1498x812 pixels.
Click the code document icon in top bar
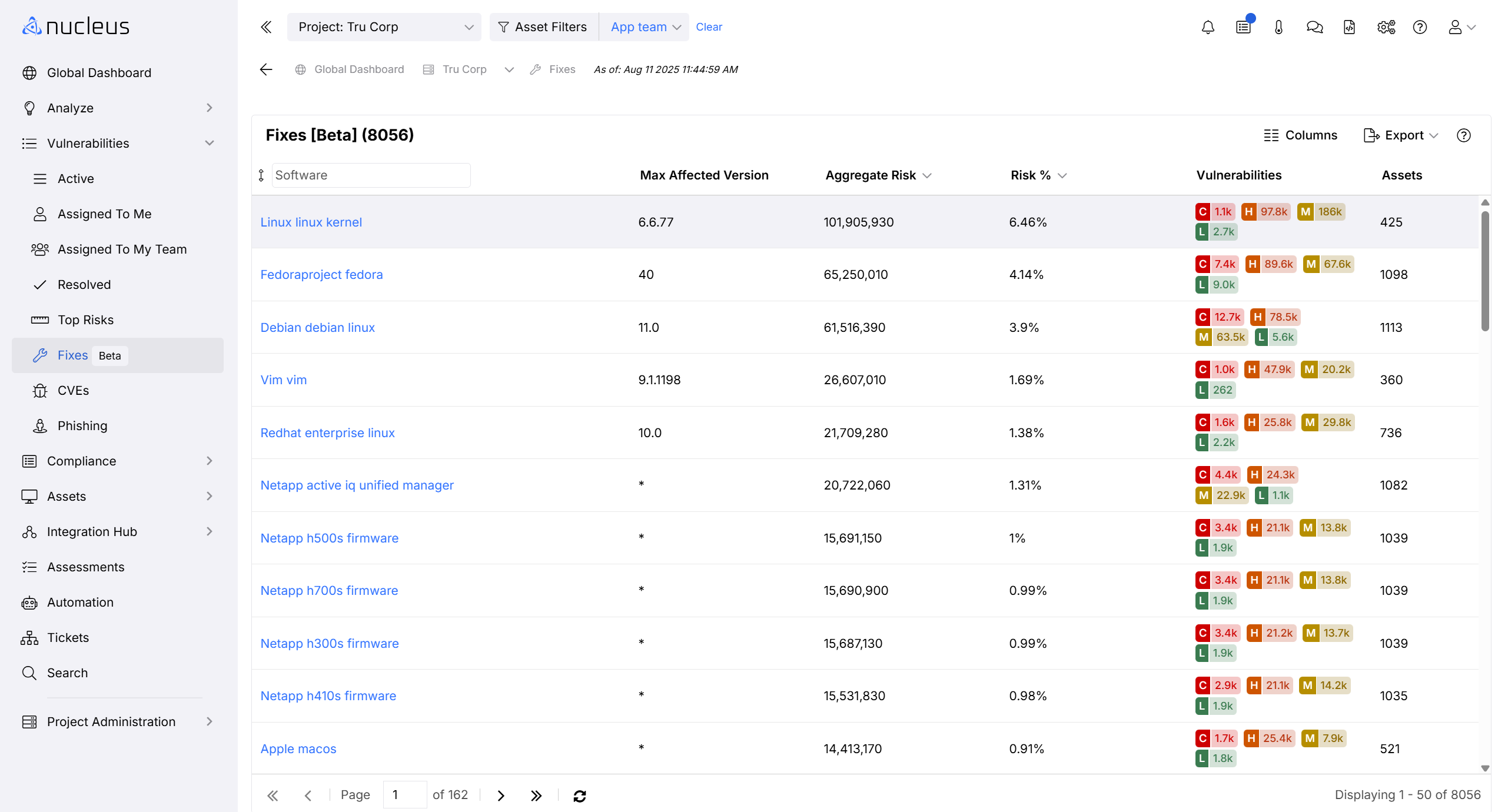point(1350,27)
